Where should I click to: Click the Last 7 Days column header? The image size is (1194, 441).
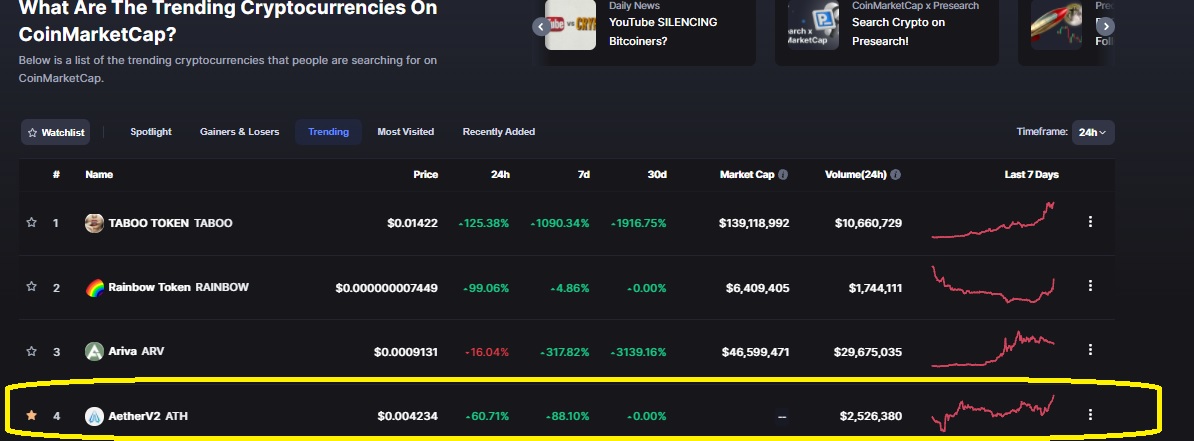click(x=1031, y=174)
